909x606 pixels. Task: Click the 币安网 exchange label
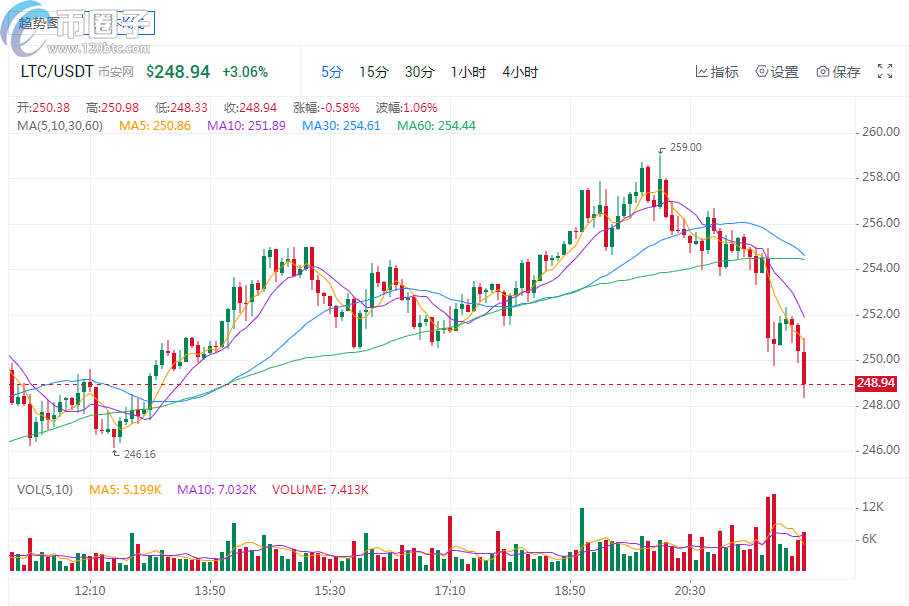(x=116, y=72)
